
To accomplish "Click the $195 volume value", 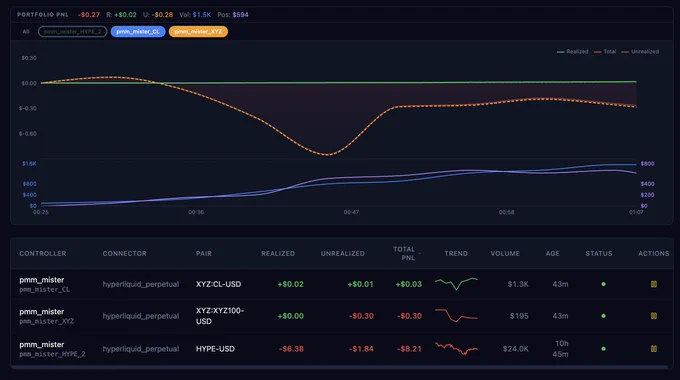I will pyautogui.click(x=519, y=316).
